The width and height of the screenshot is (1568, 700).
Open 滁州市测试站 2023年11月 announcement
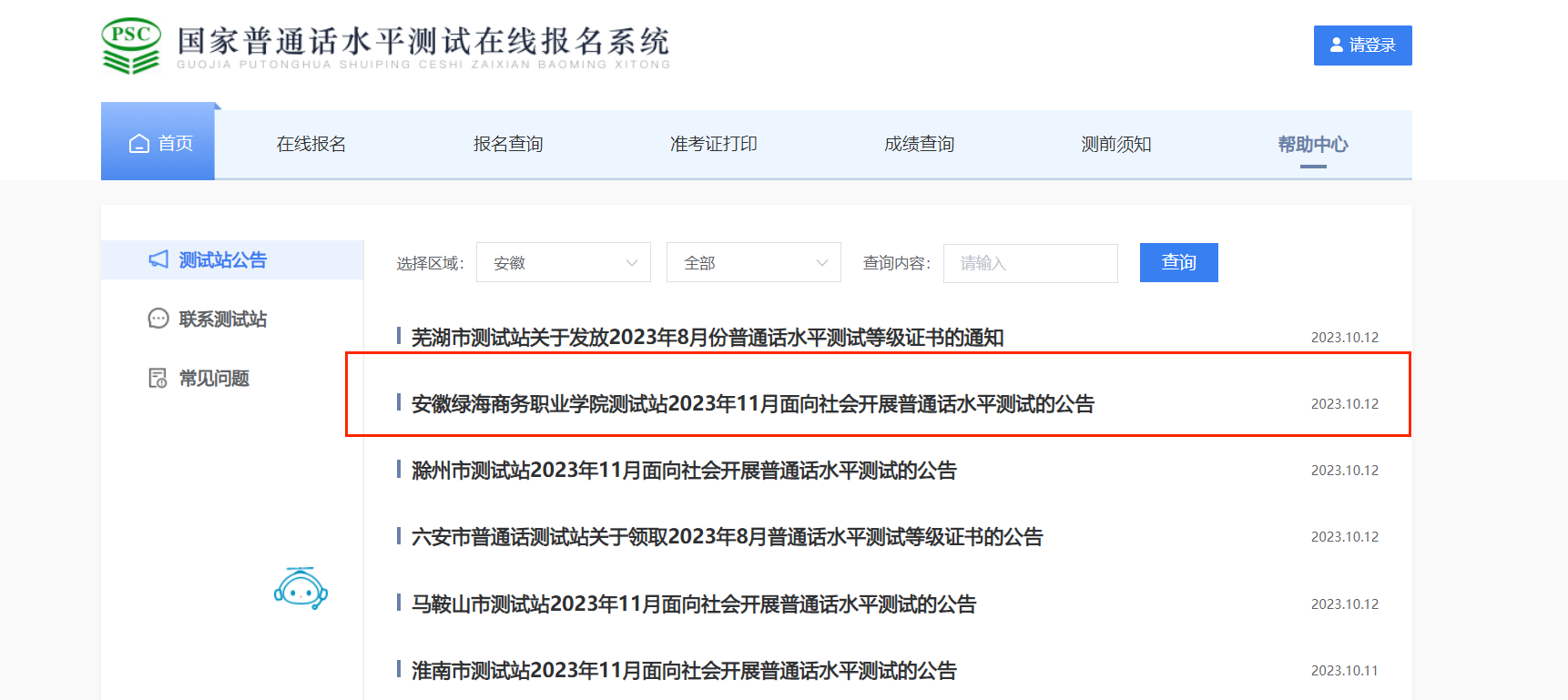pos(684,471)
